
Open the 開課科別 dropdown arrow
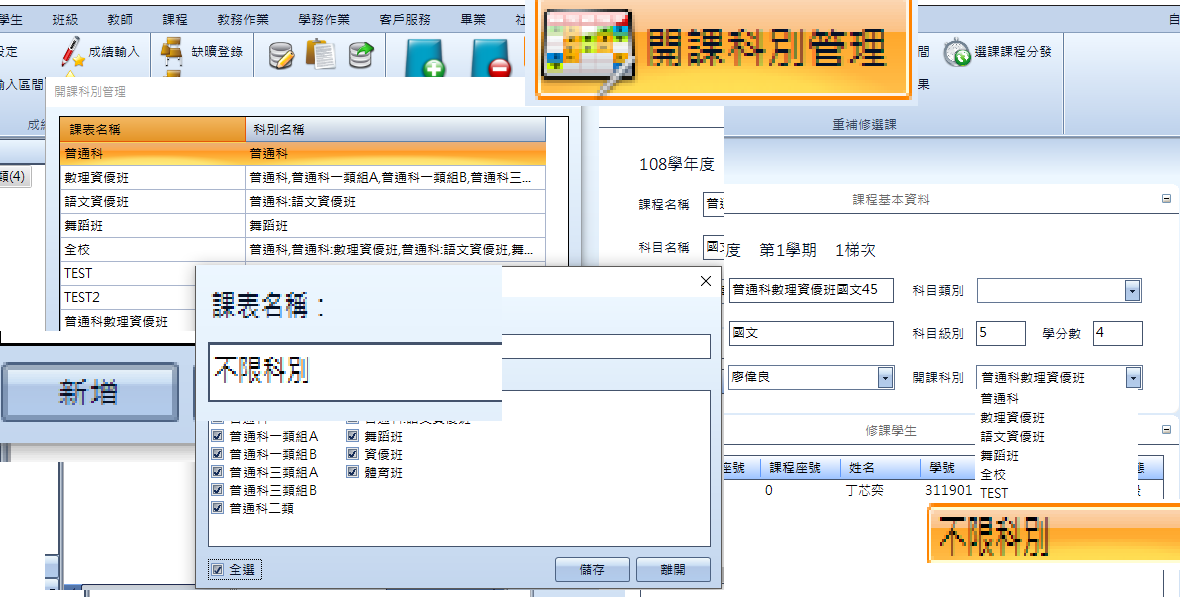[x=1133, y=378]
